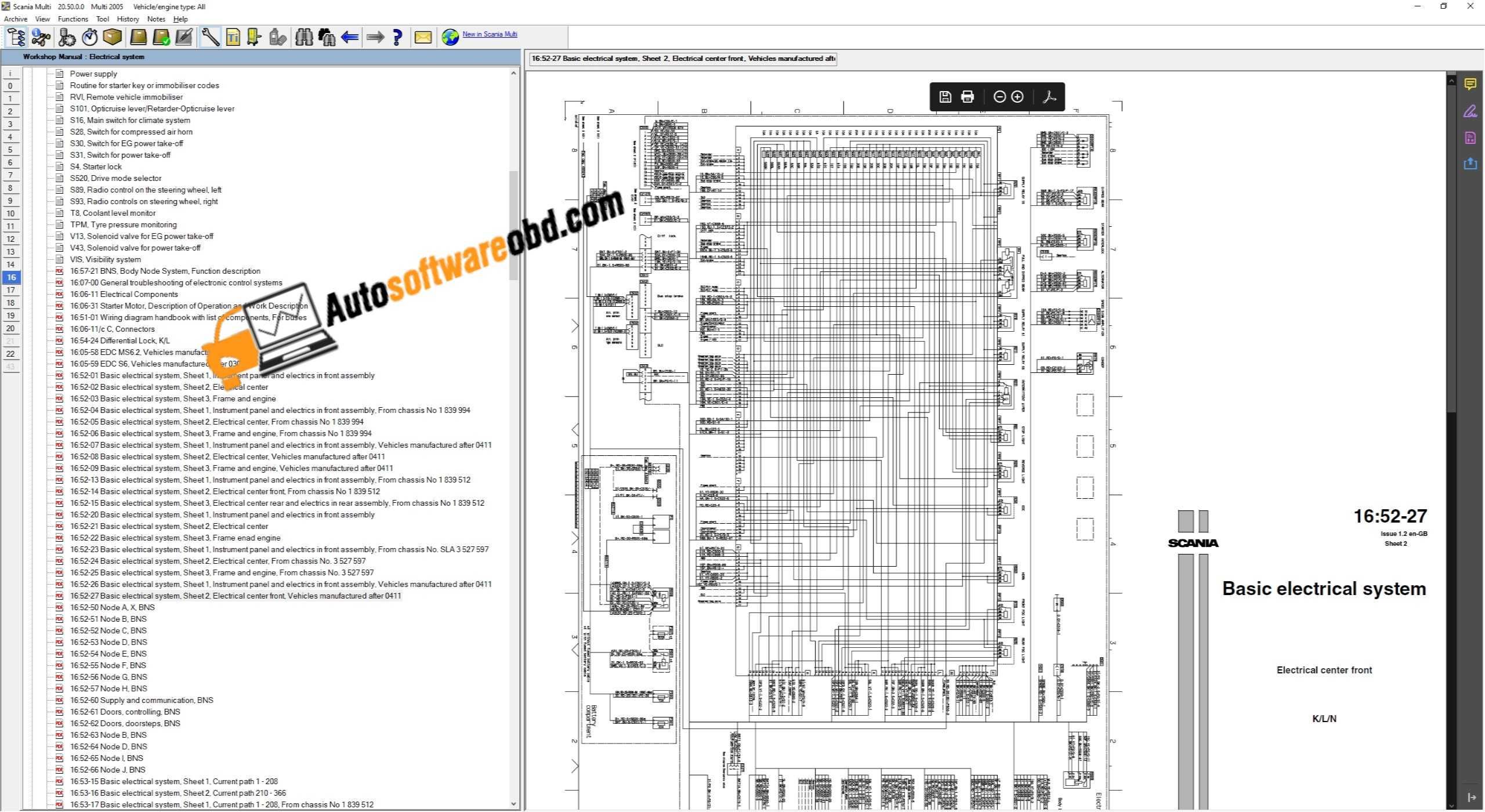
Task: Zoom out the PDF diagram
Action: tap(999, 97)
